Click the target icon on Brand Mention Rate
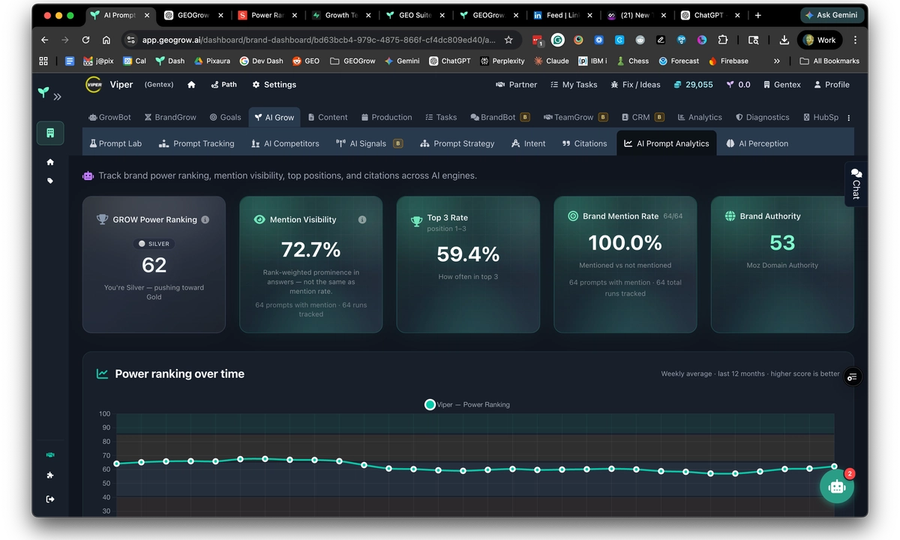The image size is (900, 540). (x=573, y=216)
